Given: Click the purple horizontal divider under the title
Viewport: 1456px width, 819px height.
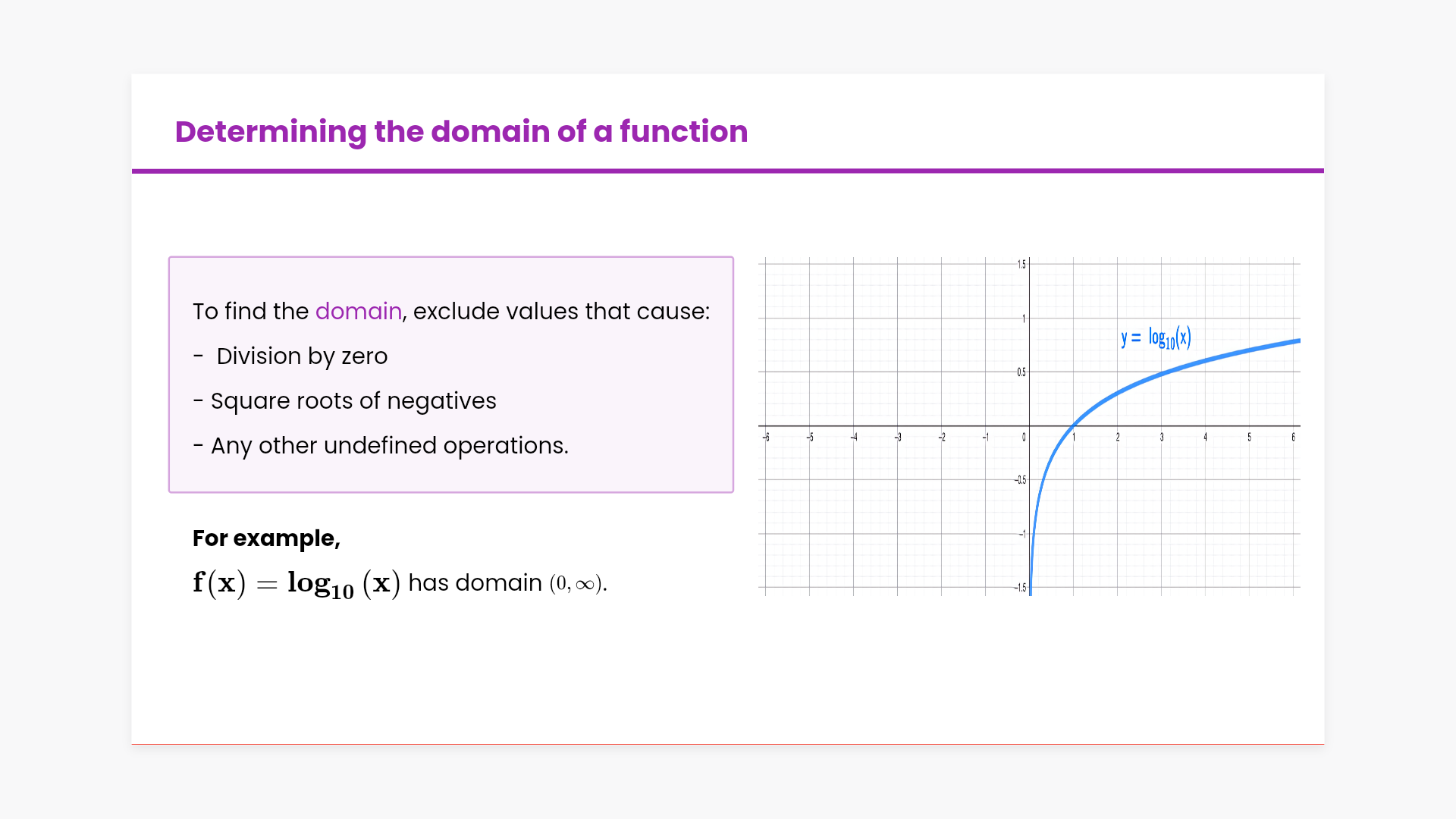Looking at the screenshot, I should (728, 171).
